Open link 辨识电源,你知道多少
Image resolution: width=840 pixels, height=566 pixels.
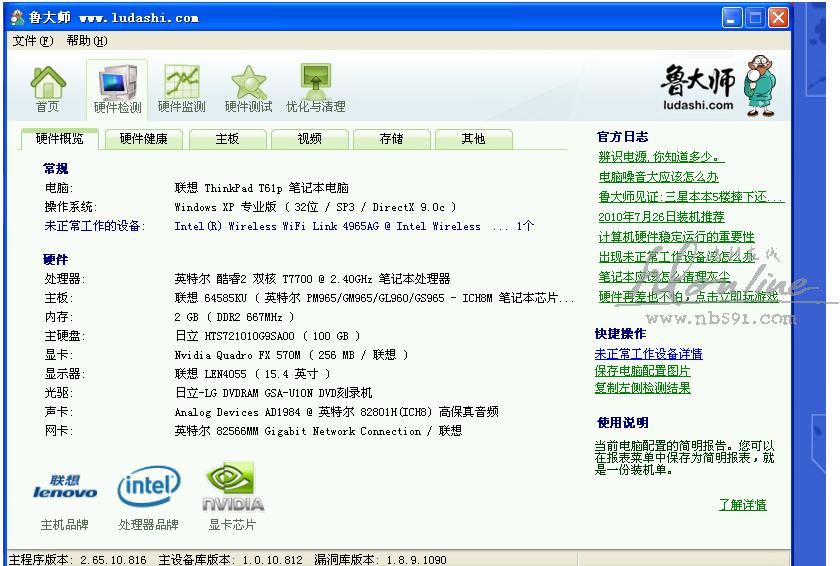pos(661,157)
